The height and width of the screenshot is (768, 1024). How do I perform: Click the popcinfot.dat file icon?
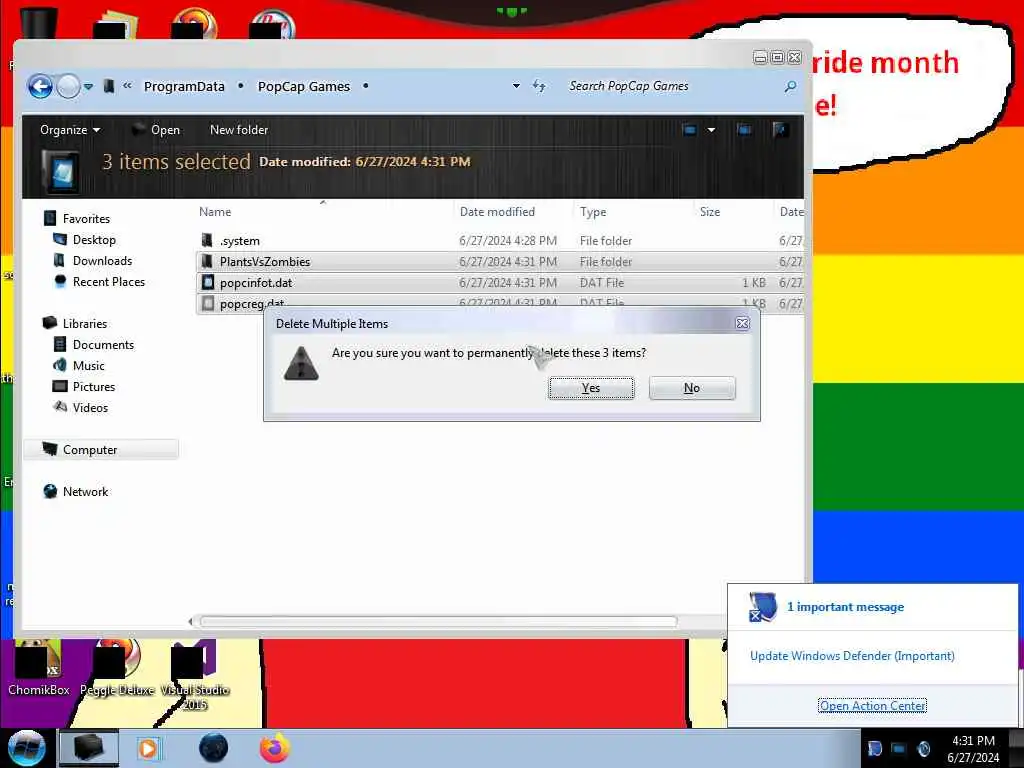point(208,283)
